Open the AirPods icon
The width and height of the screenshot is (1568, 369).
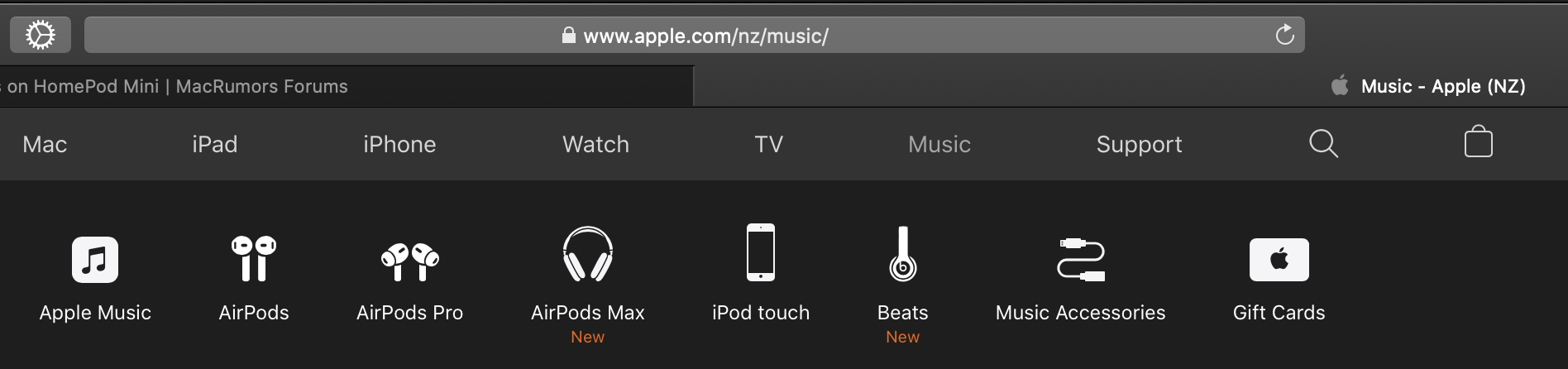tap(254, 258)
